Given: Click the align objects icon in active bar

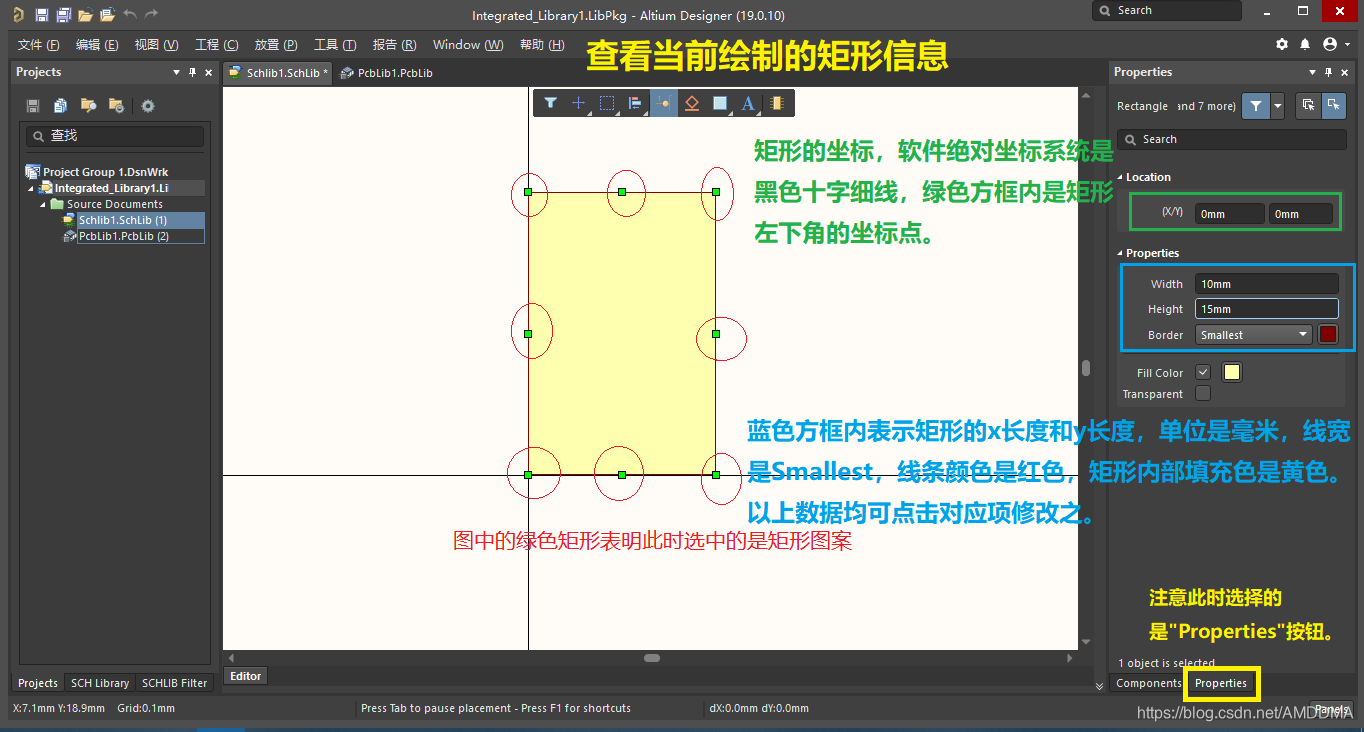Looking at the screenshot, I should (x=634, y=103).
